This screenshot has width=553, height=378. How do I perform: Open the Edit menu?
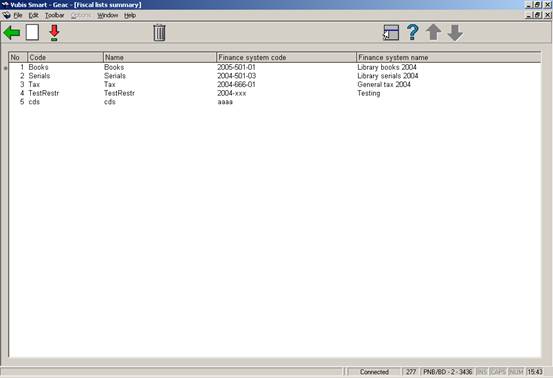34,15
